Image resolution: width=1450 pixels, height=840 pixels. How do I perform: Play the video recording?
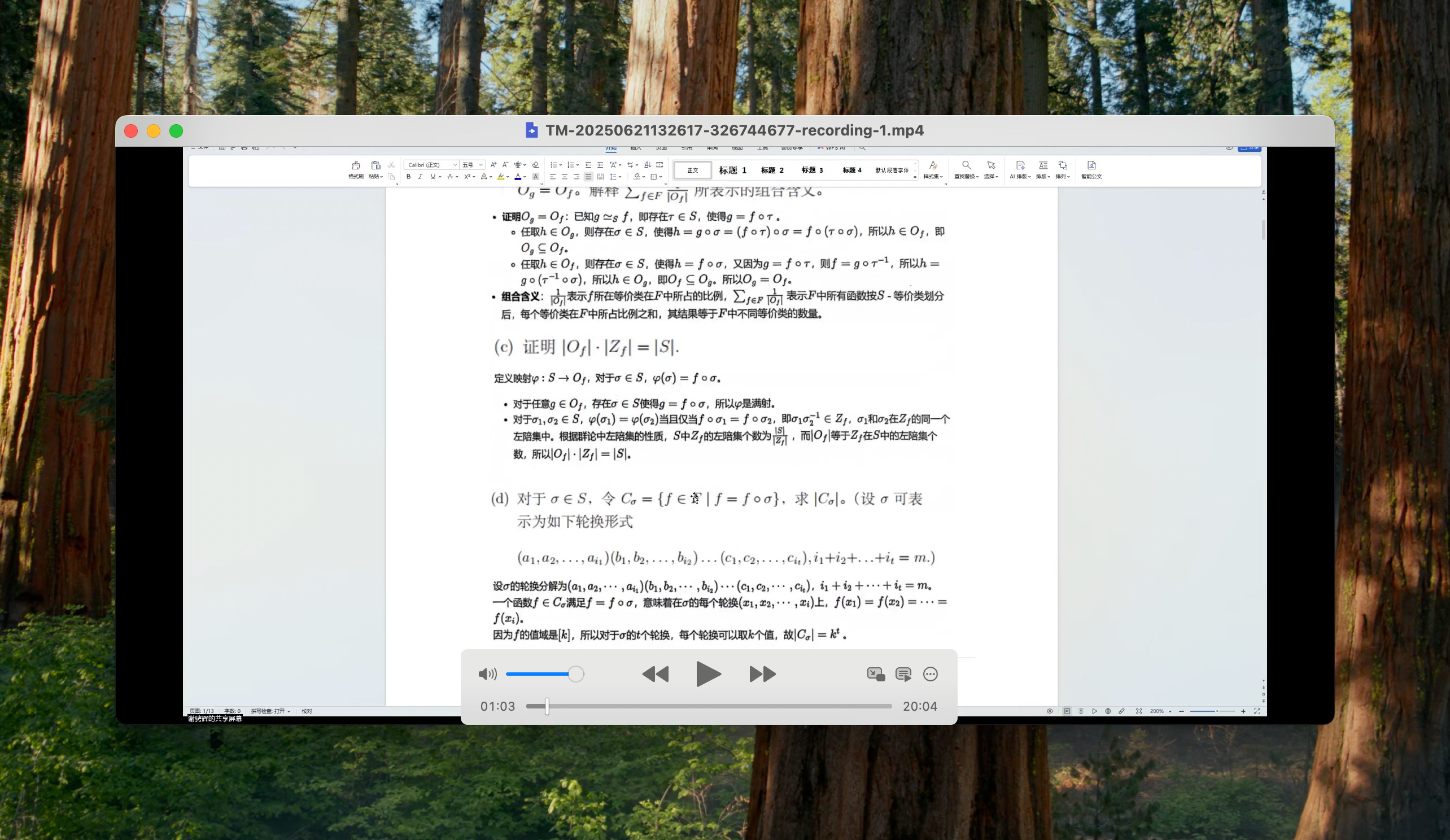(x=708, y=673)
